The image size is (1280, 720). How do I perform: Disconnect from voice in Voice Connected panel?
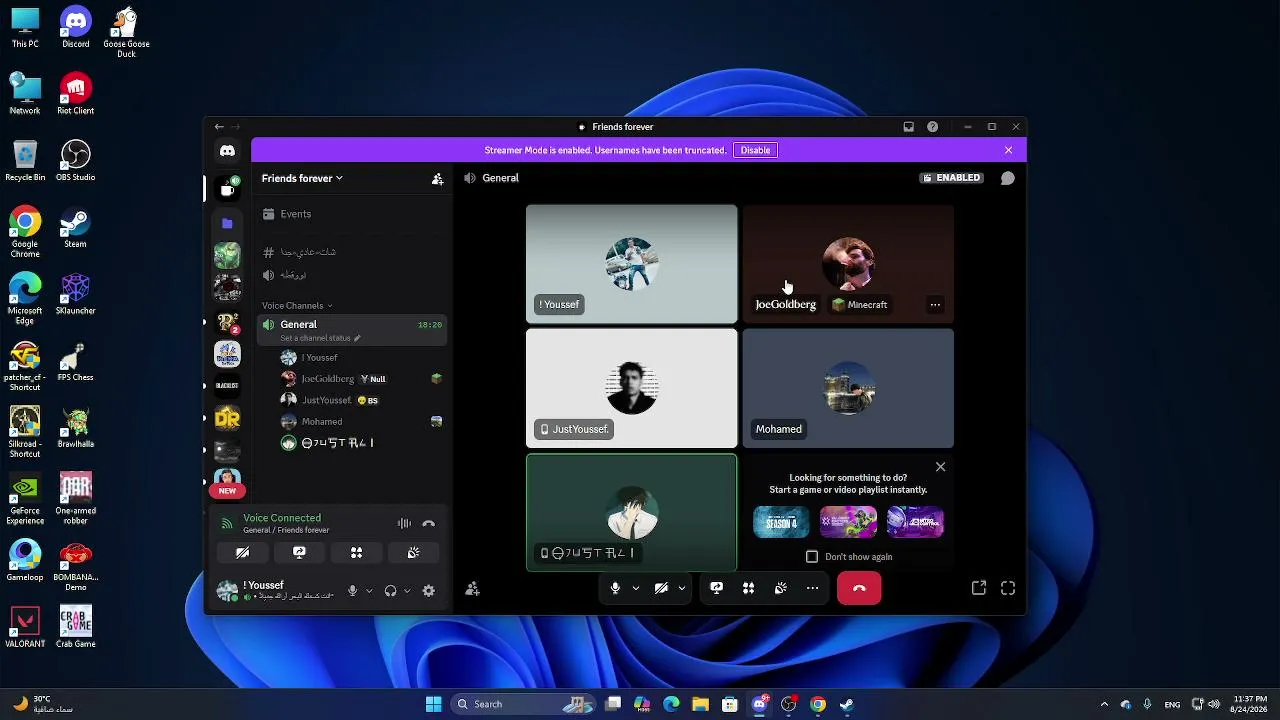pos(429,524)
